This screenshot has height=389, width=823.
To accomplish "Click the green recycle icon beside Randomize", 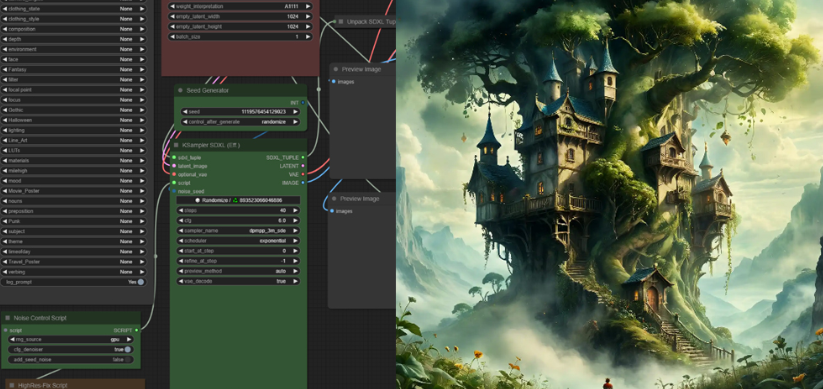I will pyautogui.click(x=235, y=201).
